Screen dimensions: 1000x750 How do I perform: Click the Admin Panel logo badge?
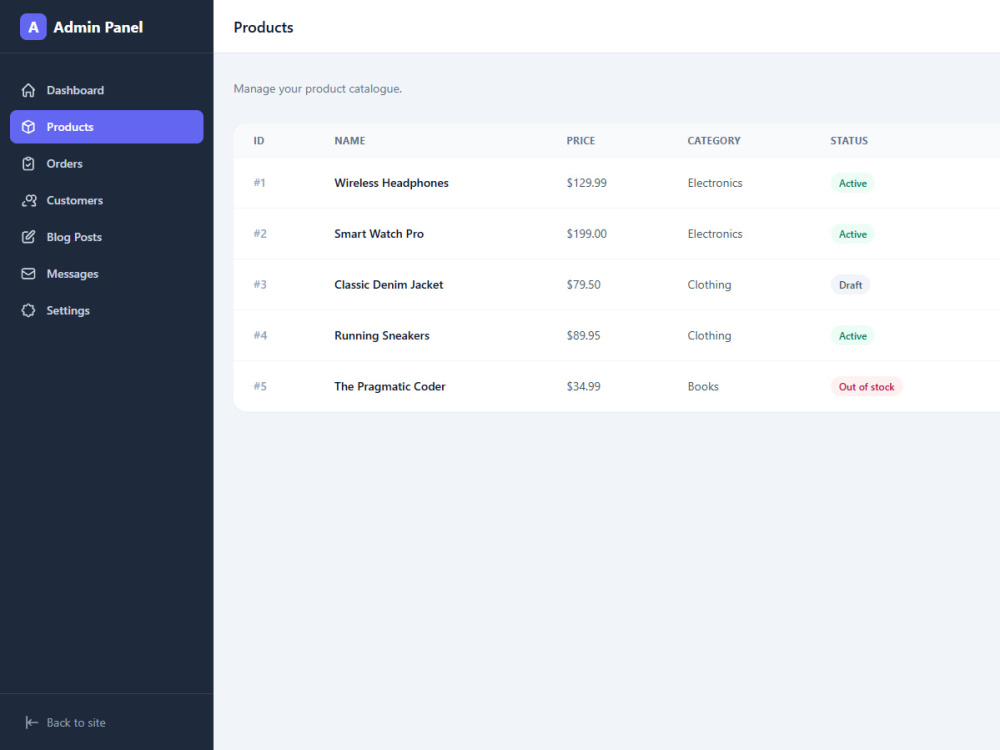point(33,27)
